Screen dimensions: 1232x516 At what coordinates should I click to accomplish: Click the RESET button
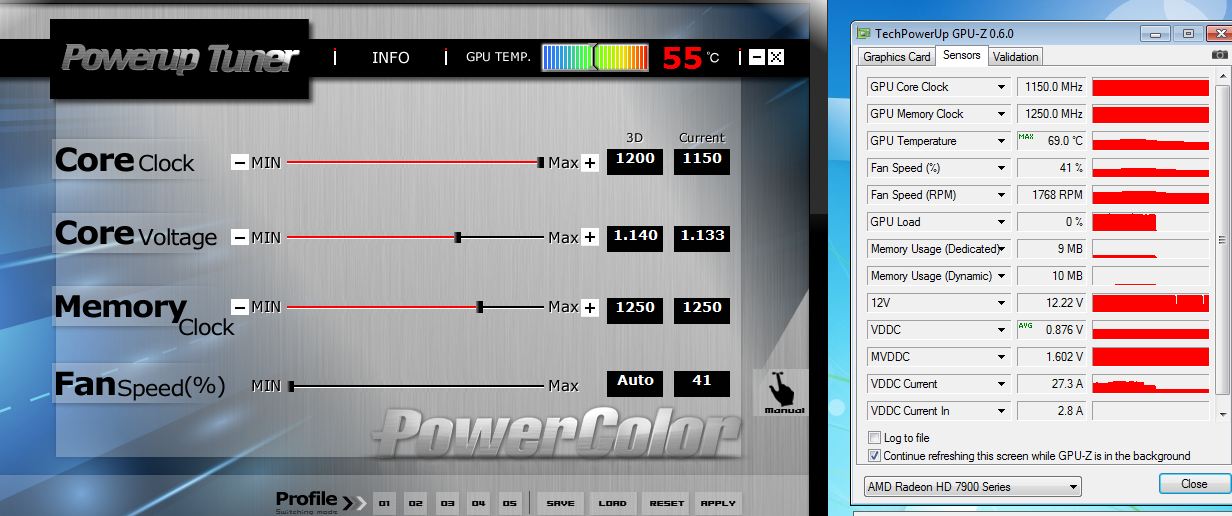666,503
